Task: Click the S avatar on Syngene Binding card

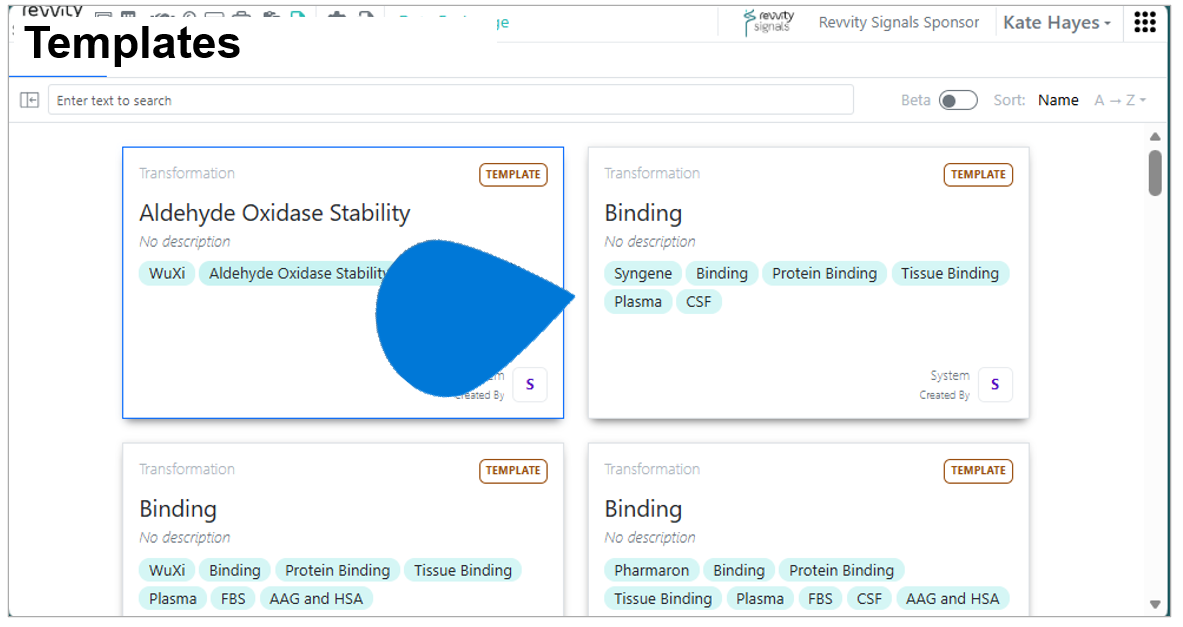Action: (x=994, y=384)
